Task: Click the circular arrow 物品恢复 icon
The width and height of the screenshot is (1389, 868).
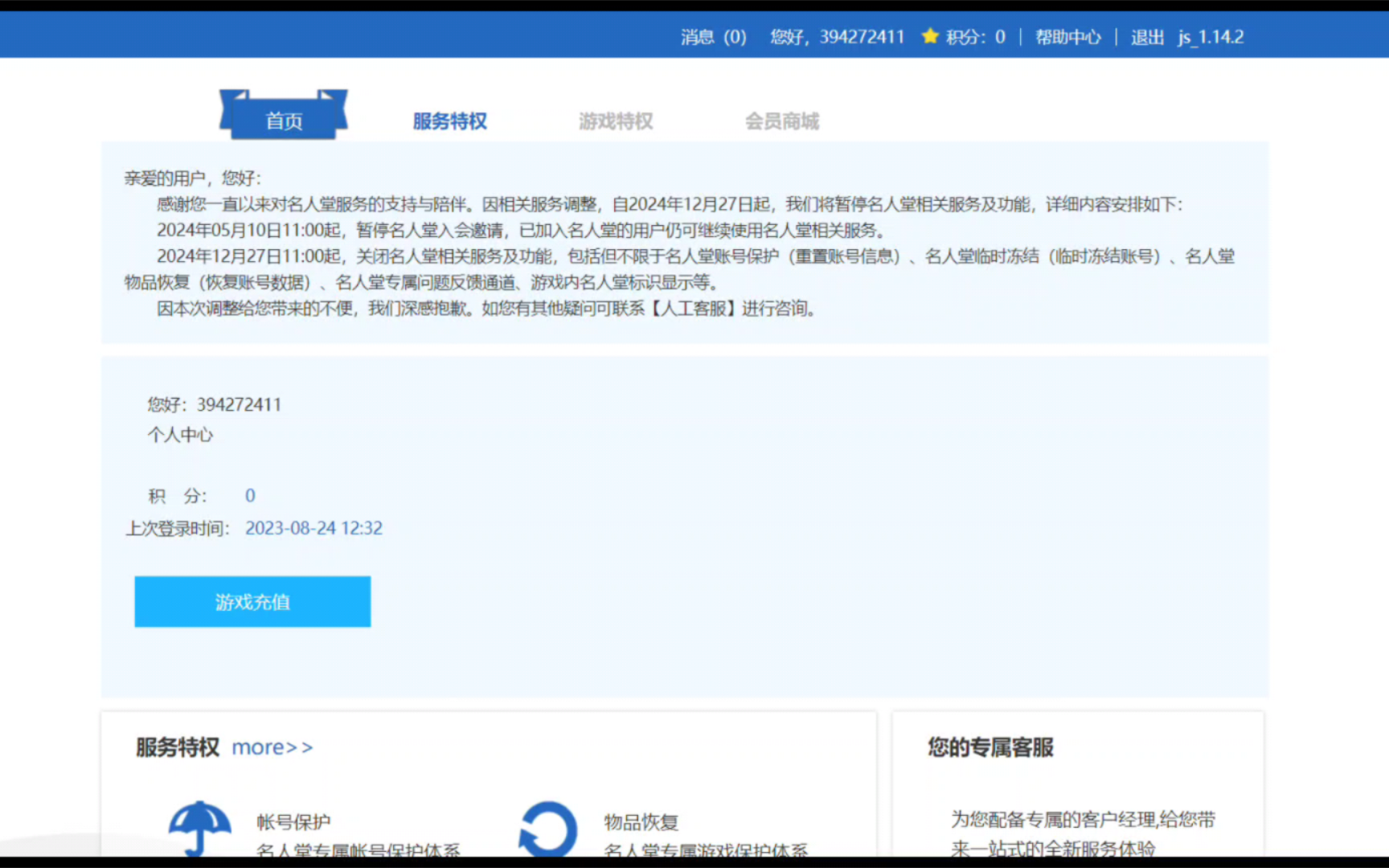Action: click(x=548, y=829)
